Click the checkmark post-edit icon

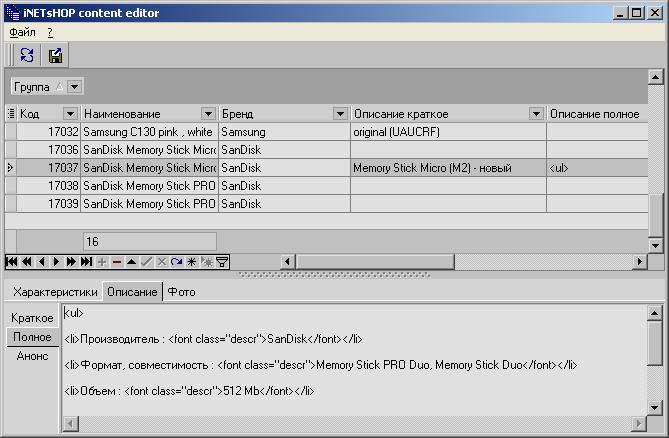[x=146, y=261]
